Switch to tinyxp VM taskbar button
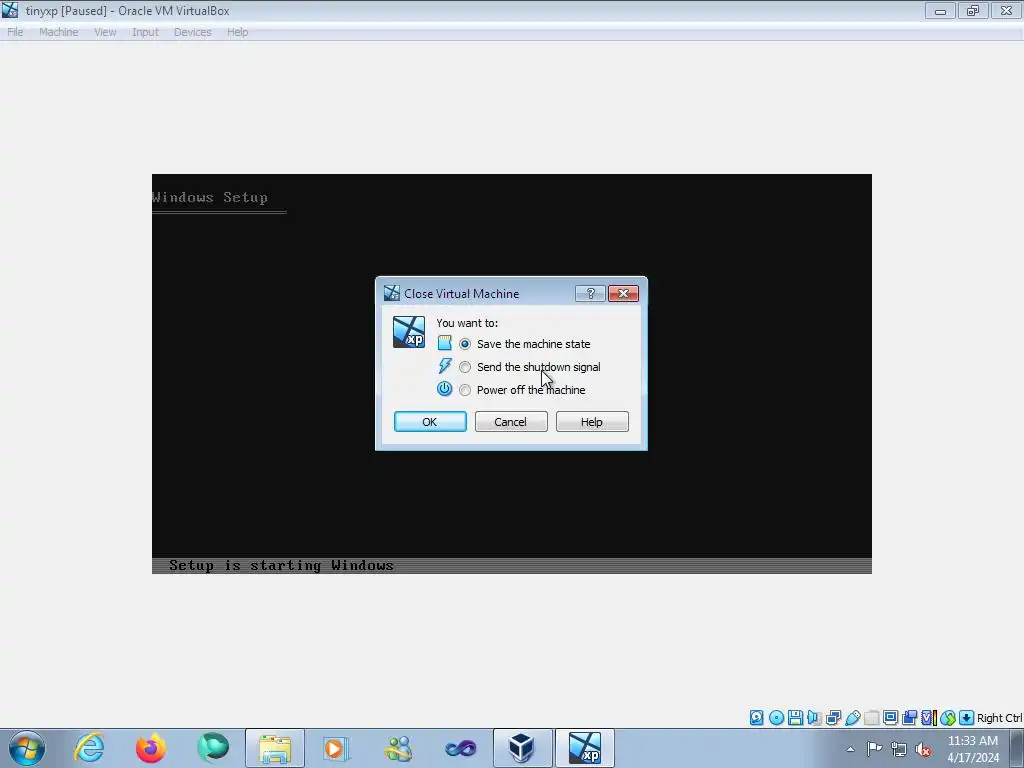 coord(584,748)
